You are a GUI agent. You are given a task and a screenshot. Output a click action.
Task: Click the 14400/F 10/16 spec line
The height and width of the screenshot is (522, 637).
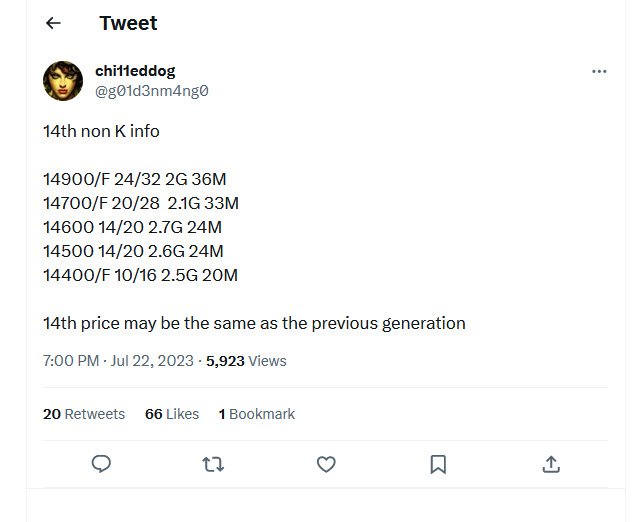(140, 274)
